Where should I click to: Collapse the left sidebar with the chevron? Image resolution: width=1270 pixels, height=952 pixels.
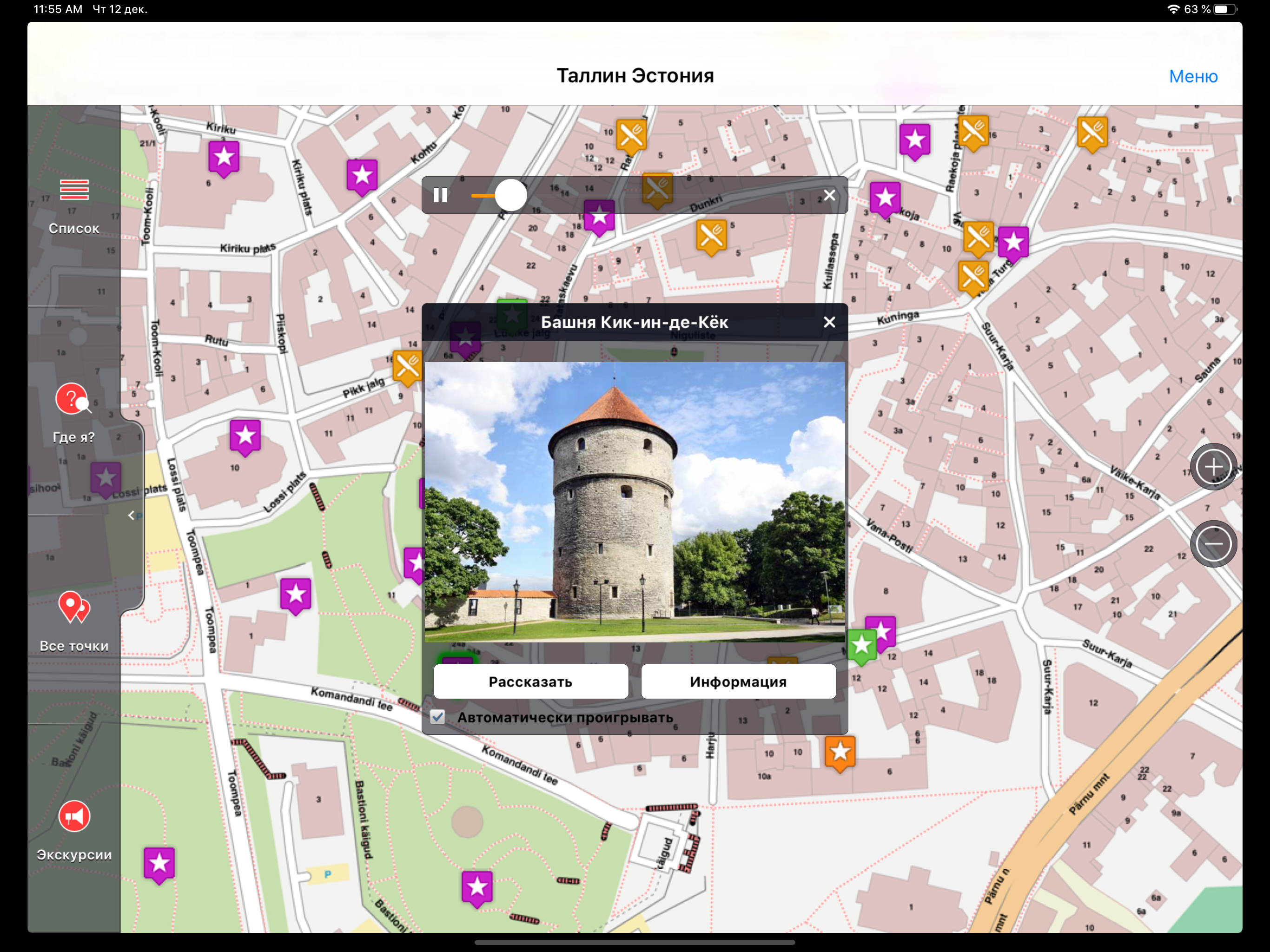[132, 515]
